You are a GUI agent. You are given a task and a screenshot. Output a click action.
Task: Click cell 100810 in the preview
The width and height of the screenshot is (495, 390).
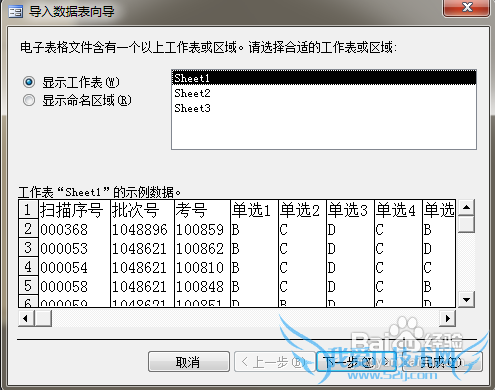[x=203, y=267]
